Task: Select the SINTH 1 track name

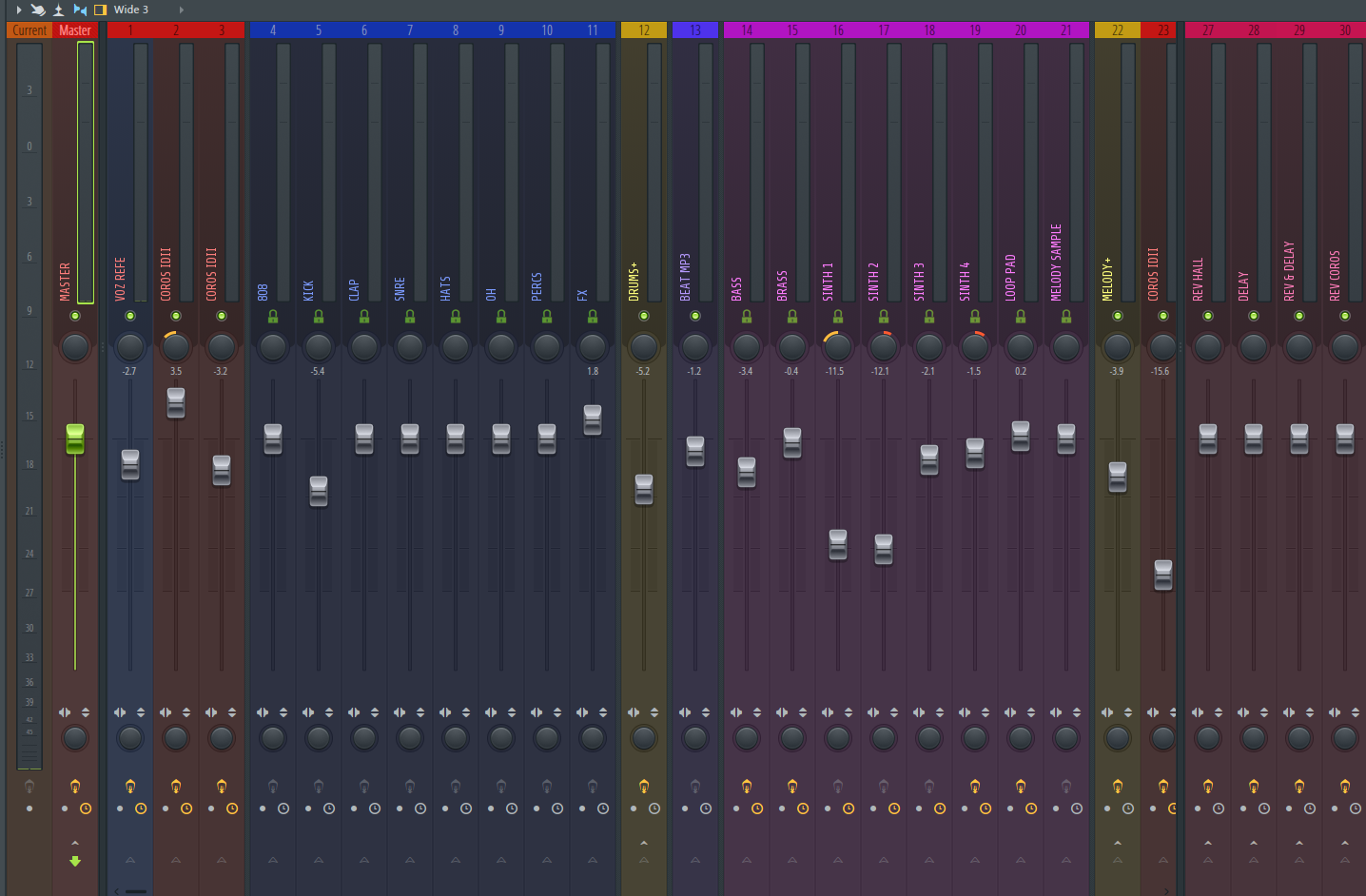Action: click(828, 282)
